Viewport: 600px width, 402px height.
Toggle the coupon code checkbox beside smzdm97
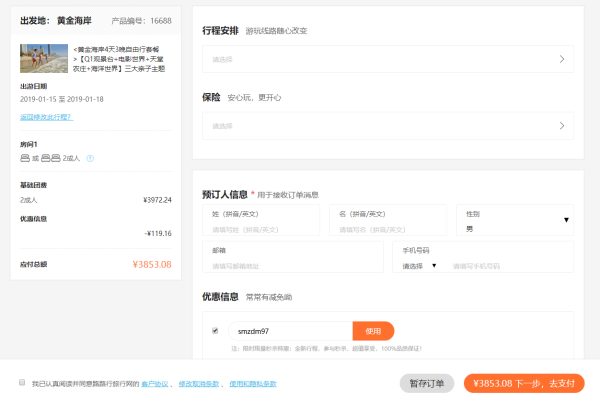(x=215, y=330)
